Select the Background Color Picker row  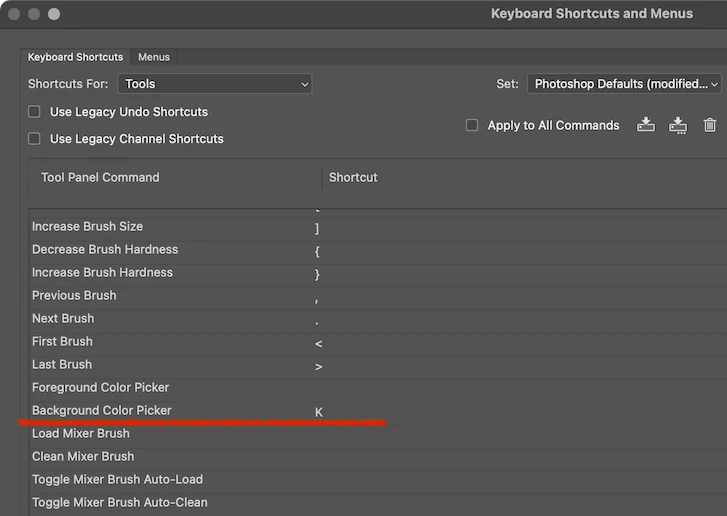click(378, 414)
